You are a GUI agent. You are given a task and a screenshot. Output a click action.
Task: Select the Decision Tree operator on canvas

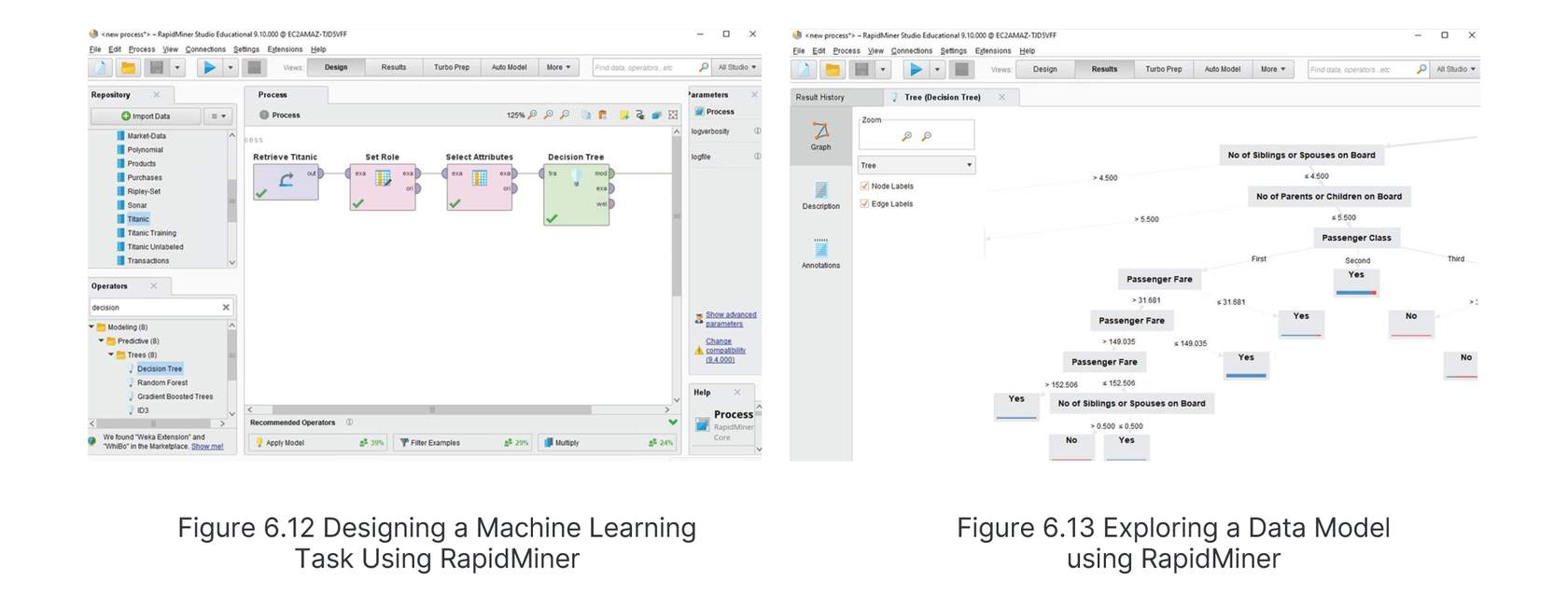point(577,194)
